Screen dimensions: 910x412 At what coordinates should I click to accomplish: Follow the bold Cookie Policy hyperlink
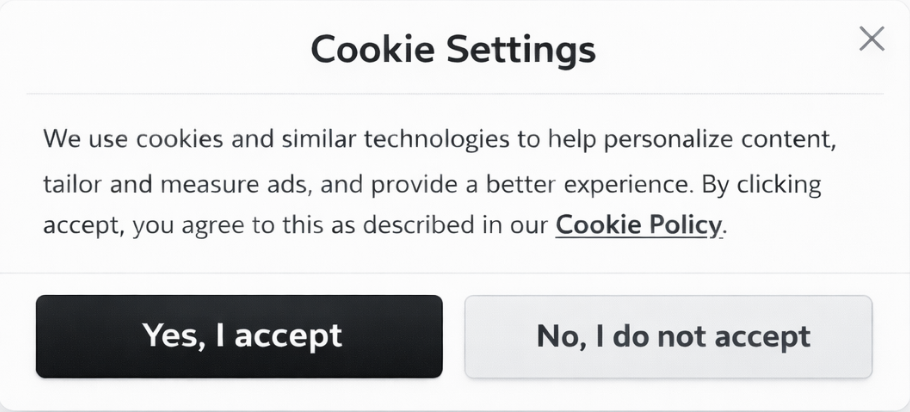coord(638,225)
